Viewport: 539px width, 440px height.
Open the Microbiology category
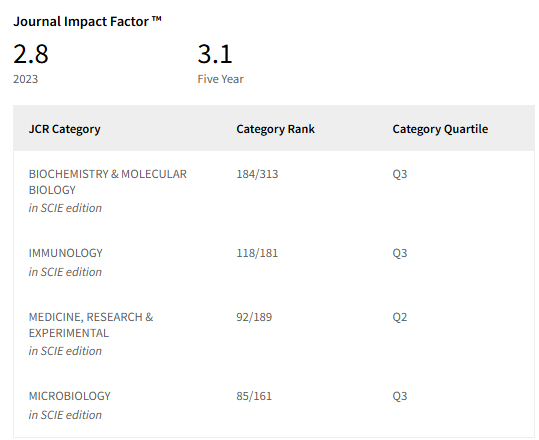70,396
